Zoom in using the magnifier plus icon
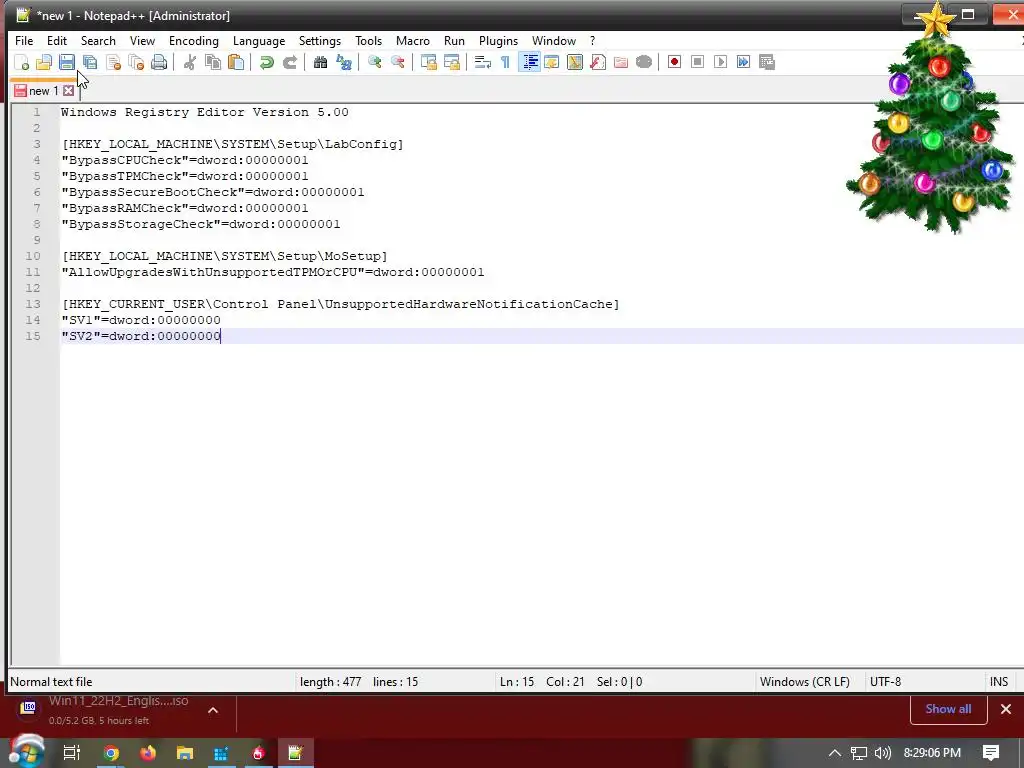 374,62
